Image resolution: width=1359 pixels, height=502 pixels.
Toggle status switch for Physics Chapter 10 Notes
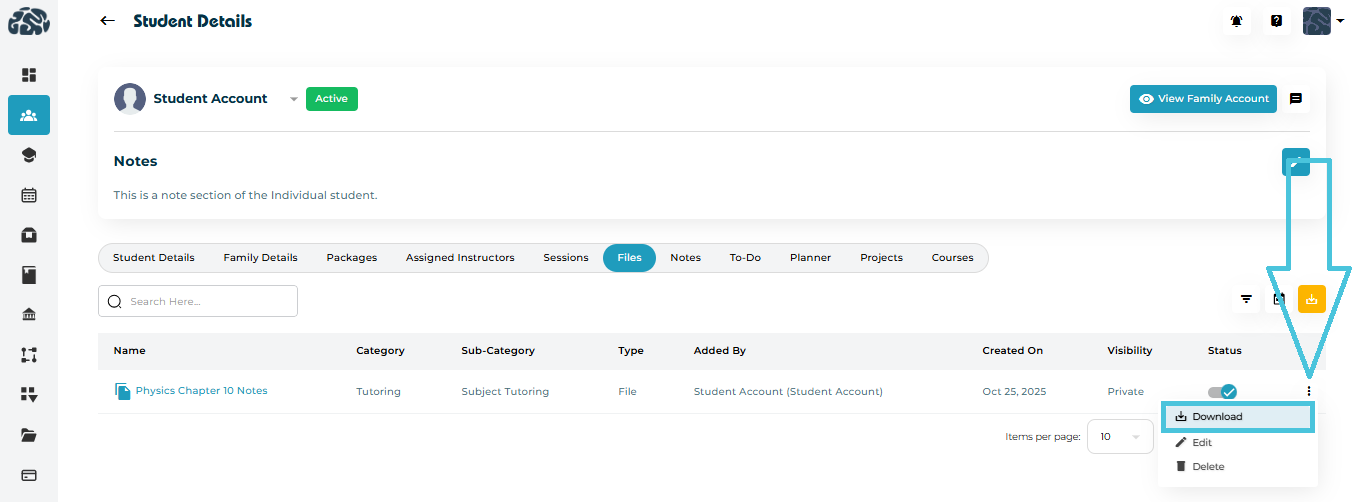coord(1222,392)
